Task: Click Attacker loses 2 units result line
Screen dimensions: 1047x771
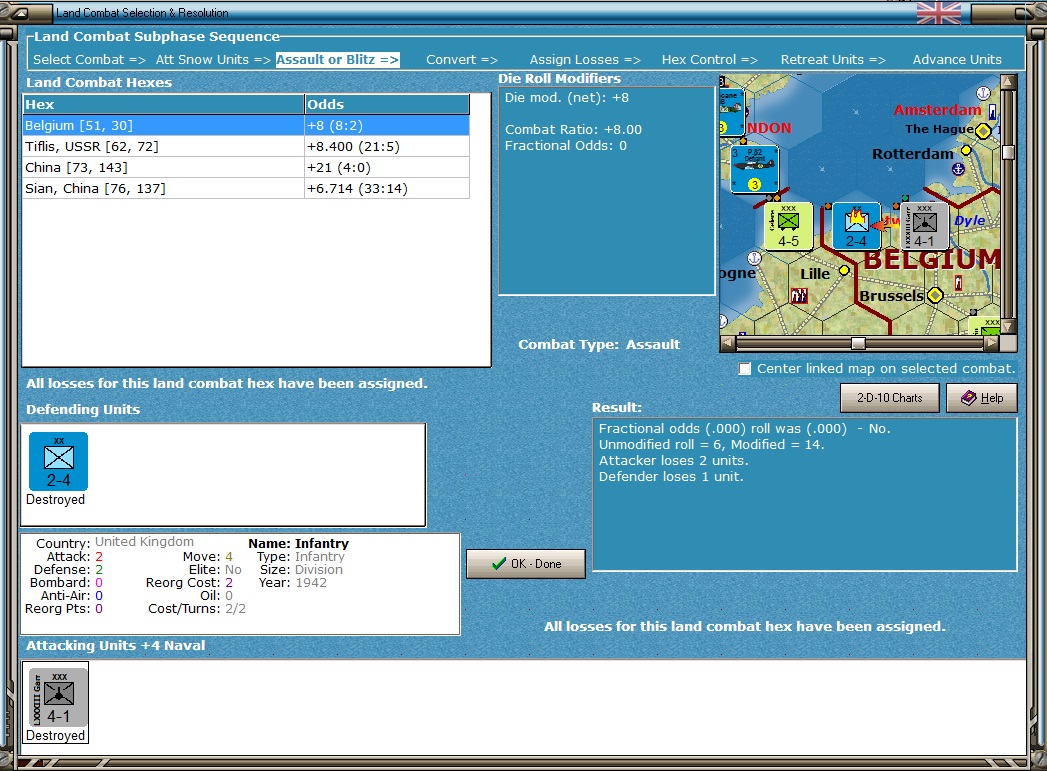Action: (673, 461)
